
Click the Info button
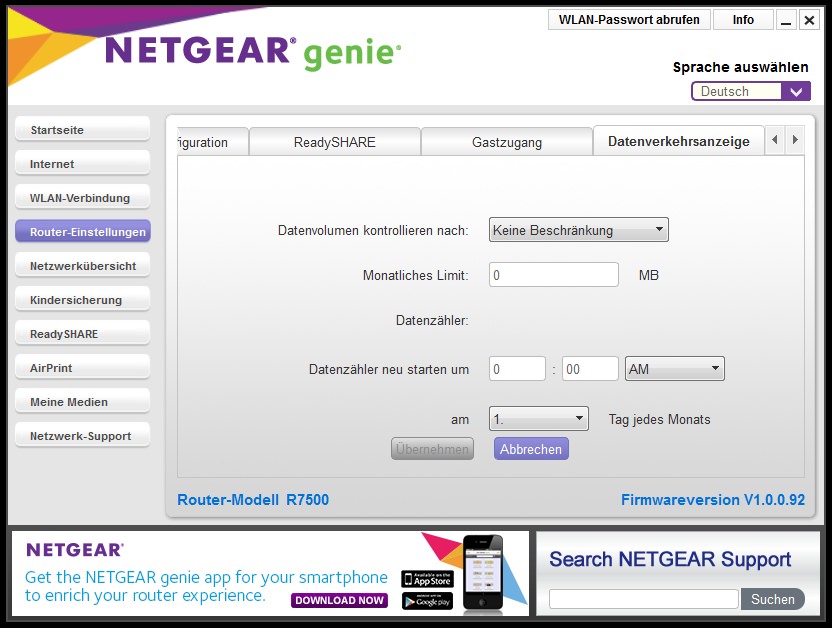pyautogui.click(x=743, y=20)
